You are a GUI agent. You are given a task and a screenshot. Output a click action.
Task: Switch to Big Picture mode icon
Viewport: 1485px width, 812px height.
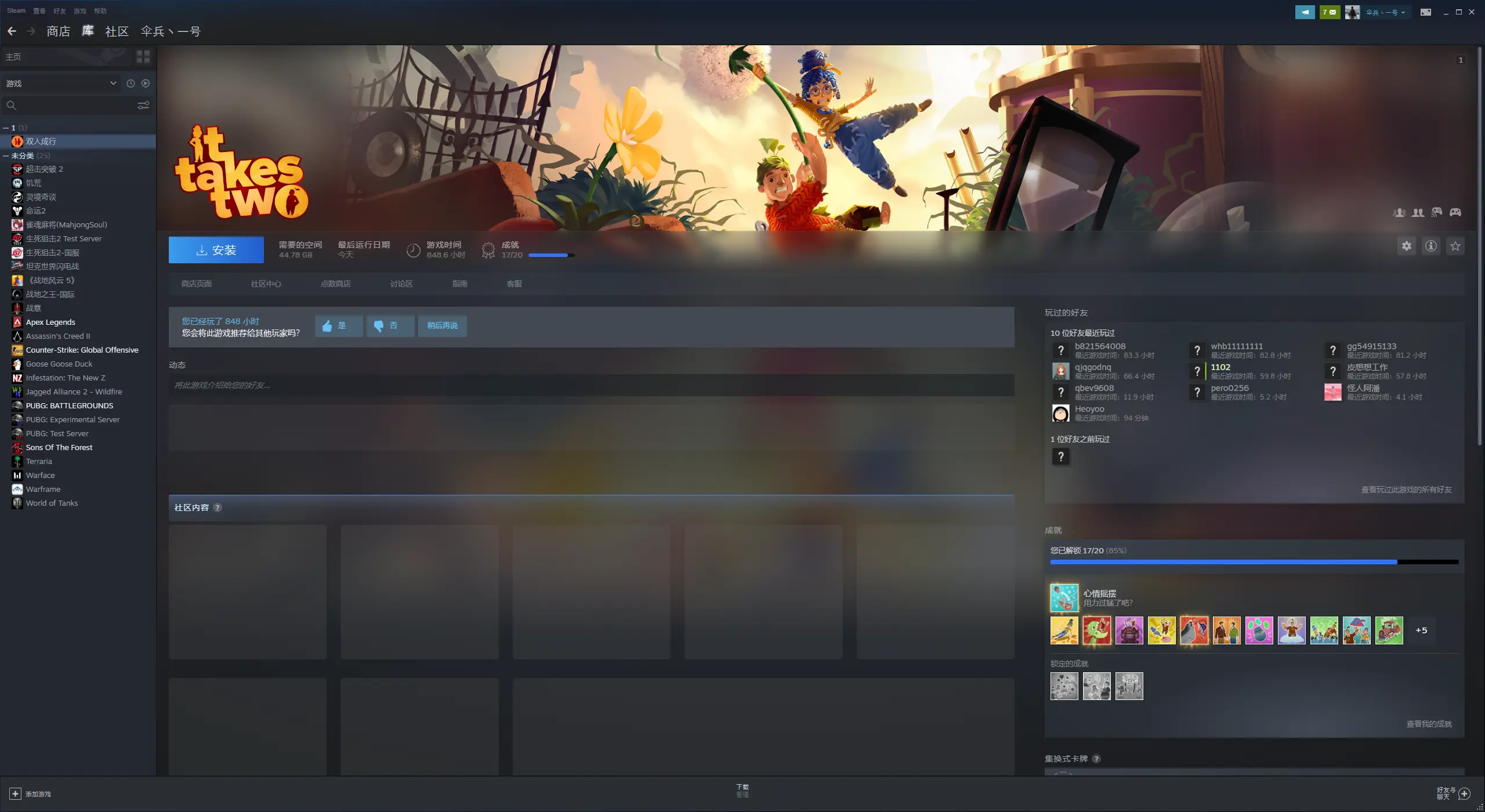coord(1425,12)
